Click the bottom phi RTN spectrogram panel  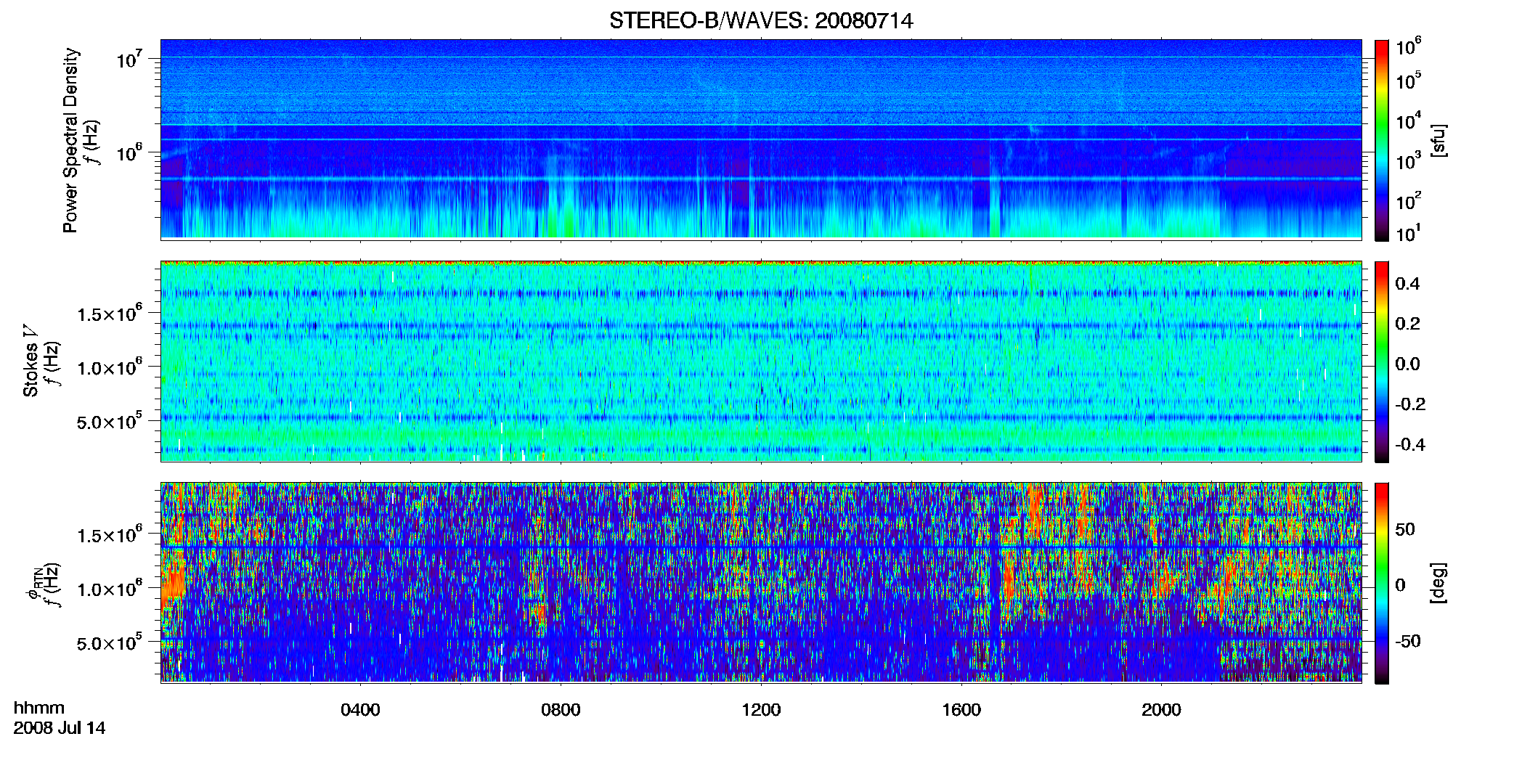761,582
